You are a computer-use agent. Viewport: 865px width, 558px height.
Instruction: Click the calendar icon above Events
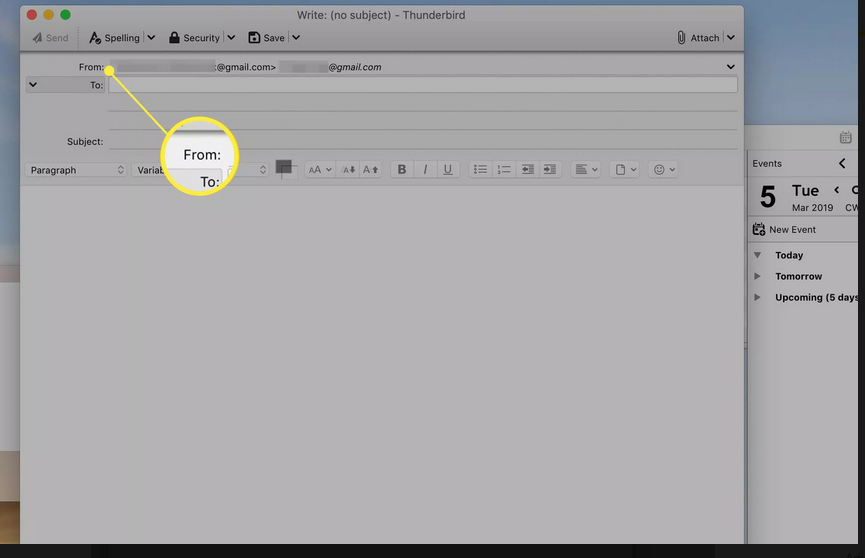845,137
